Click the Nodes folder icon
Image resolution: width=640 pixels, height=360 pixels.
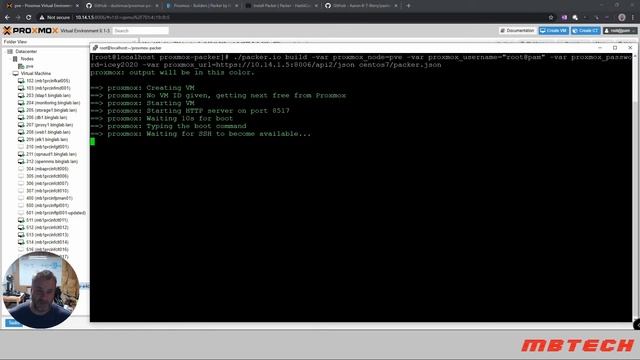[16, 59]
